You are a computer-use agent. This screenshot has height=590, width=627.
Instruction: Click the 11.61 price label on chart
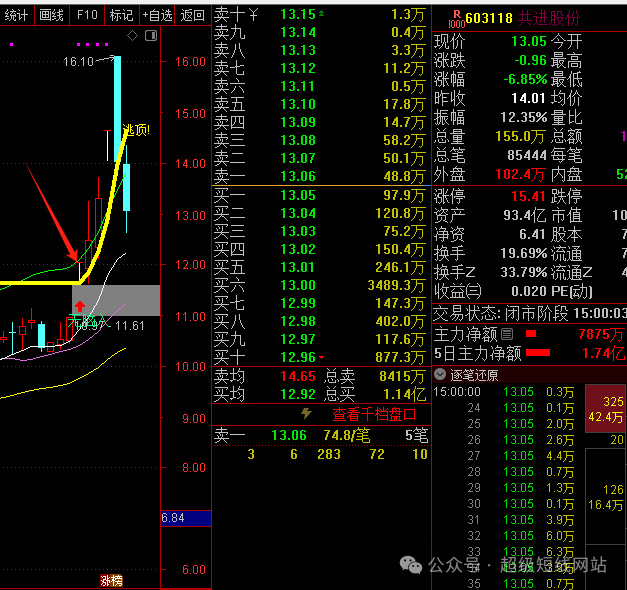[x=130, y=326]
